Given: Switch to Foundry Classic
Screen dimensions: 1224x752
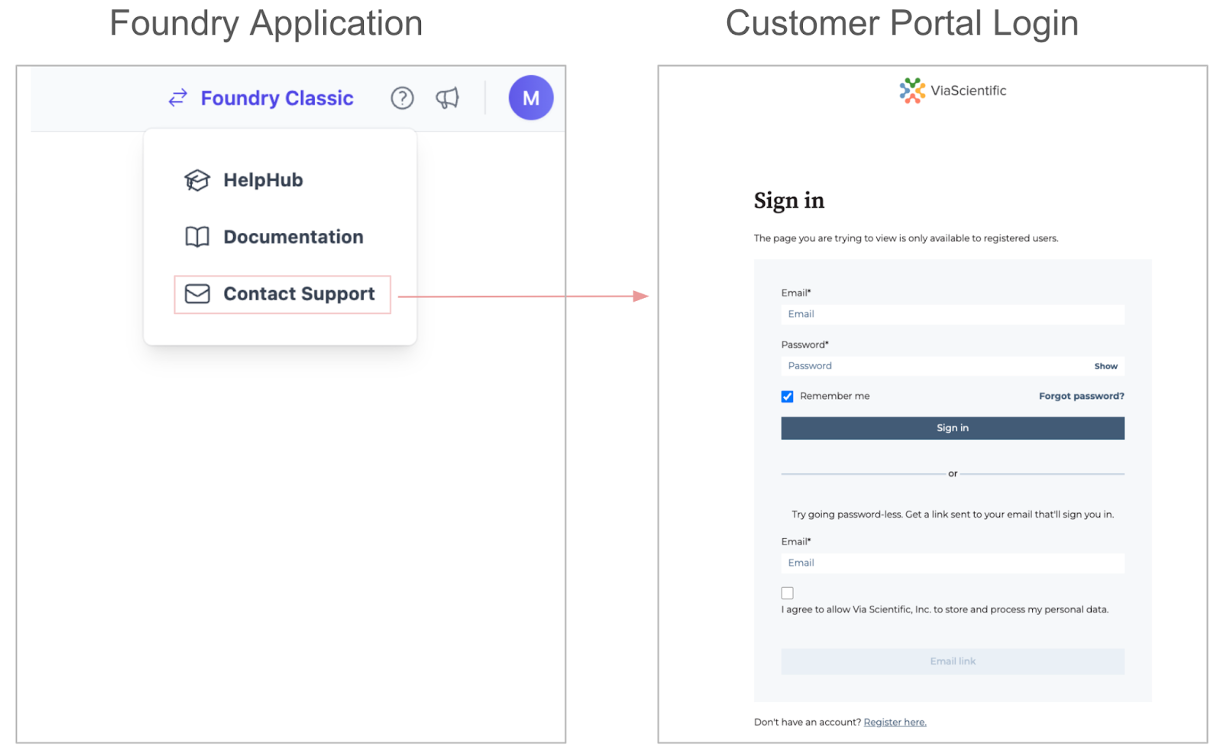Looking at the screenshot, I should 277,98.
